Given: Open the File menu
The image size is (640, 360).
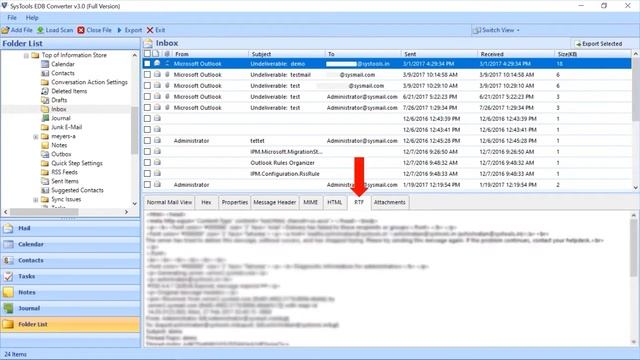Looking at the screenshot, I should [x=12, y=18].
